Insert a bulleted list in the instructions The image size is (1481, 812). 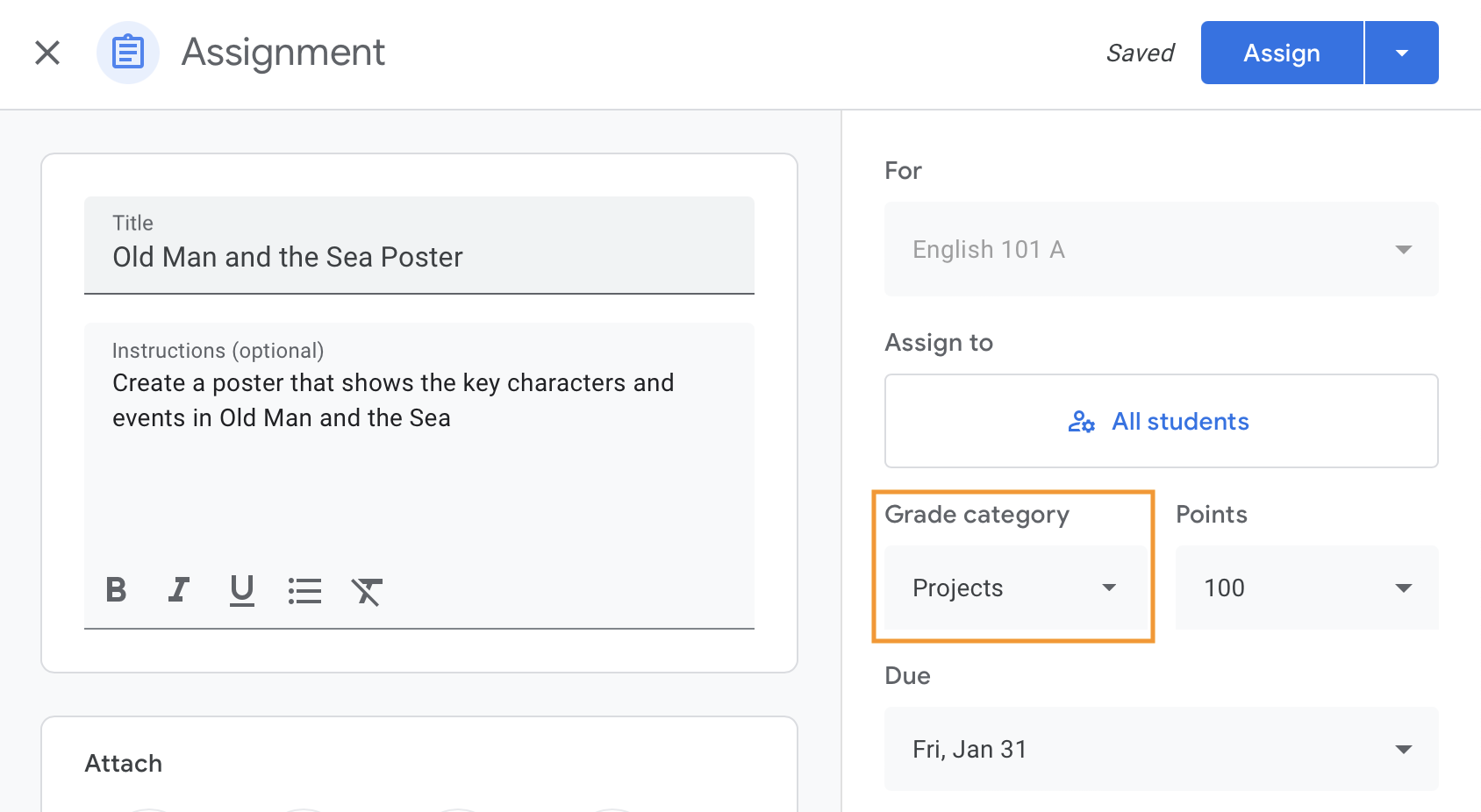click(304, 590)
